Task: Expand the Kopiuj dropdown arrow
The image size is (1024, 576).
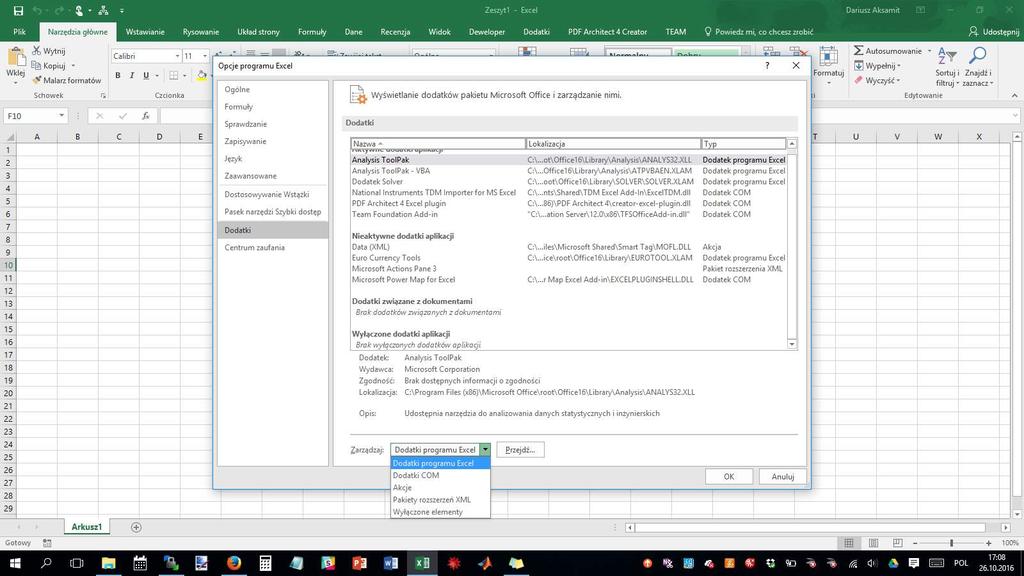Action: pos(73,66)
